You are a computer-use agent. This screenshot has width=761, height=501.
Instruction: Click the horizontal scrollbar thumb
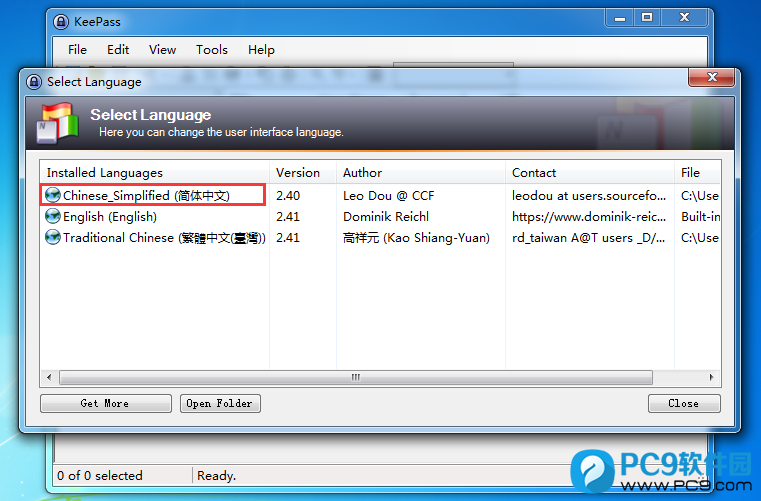tap(356, 377)
